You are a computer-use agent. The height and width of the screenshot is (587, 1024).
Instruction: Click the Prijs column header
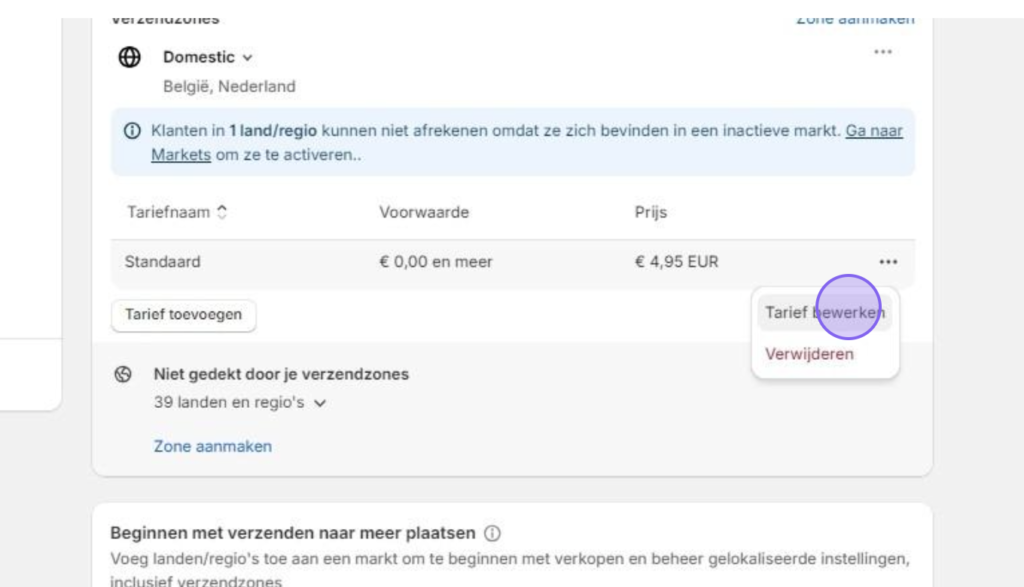point(650,212)
